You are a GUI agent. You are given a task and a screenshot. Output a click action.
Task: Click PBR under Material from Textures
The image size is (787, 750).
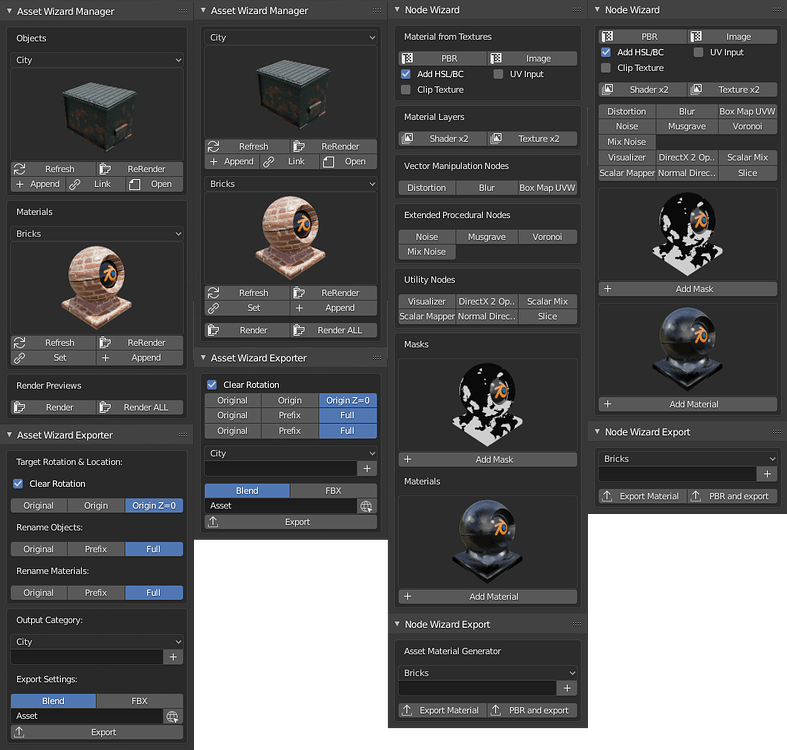click(443, 58)
